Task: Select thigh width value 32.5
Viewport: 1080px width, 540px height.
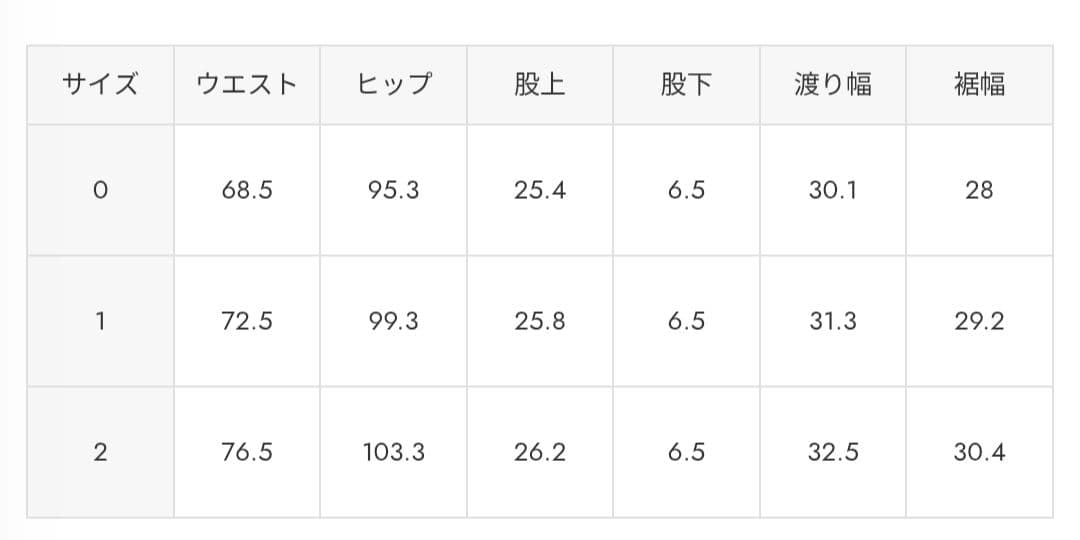Action: [x=833, y=452]
